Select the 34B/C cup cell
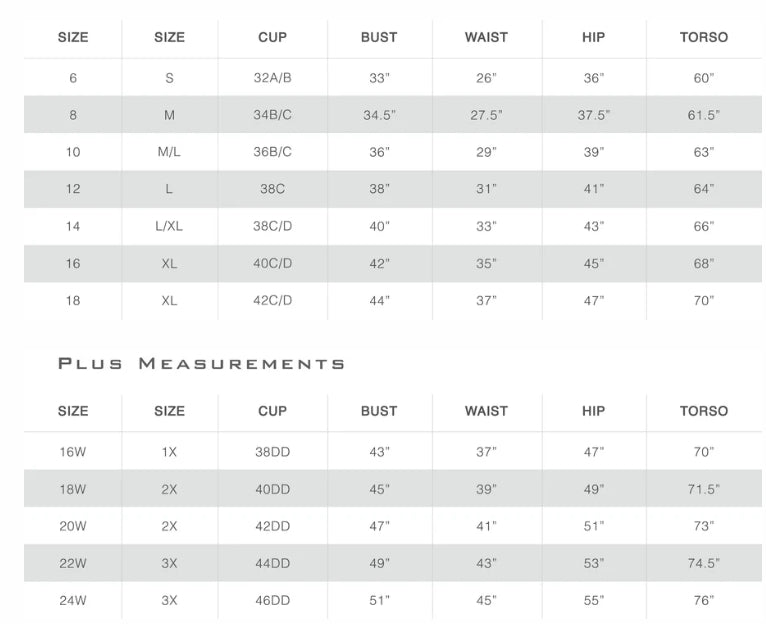766x624 pixels. pos(272,115)
